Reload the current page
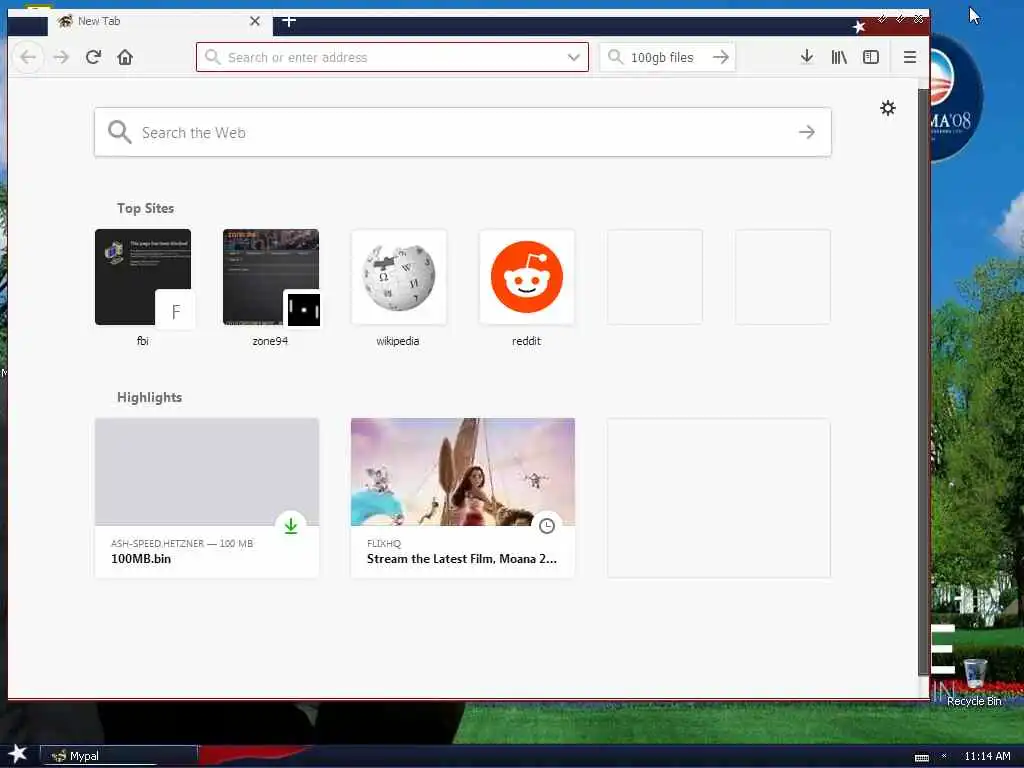Viewport: 1024px width, 768px height. click(x=93, y=57)
